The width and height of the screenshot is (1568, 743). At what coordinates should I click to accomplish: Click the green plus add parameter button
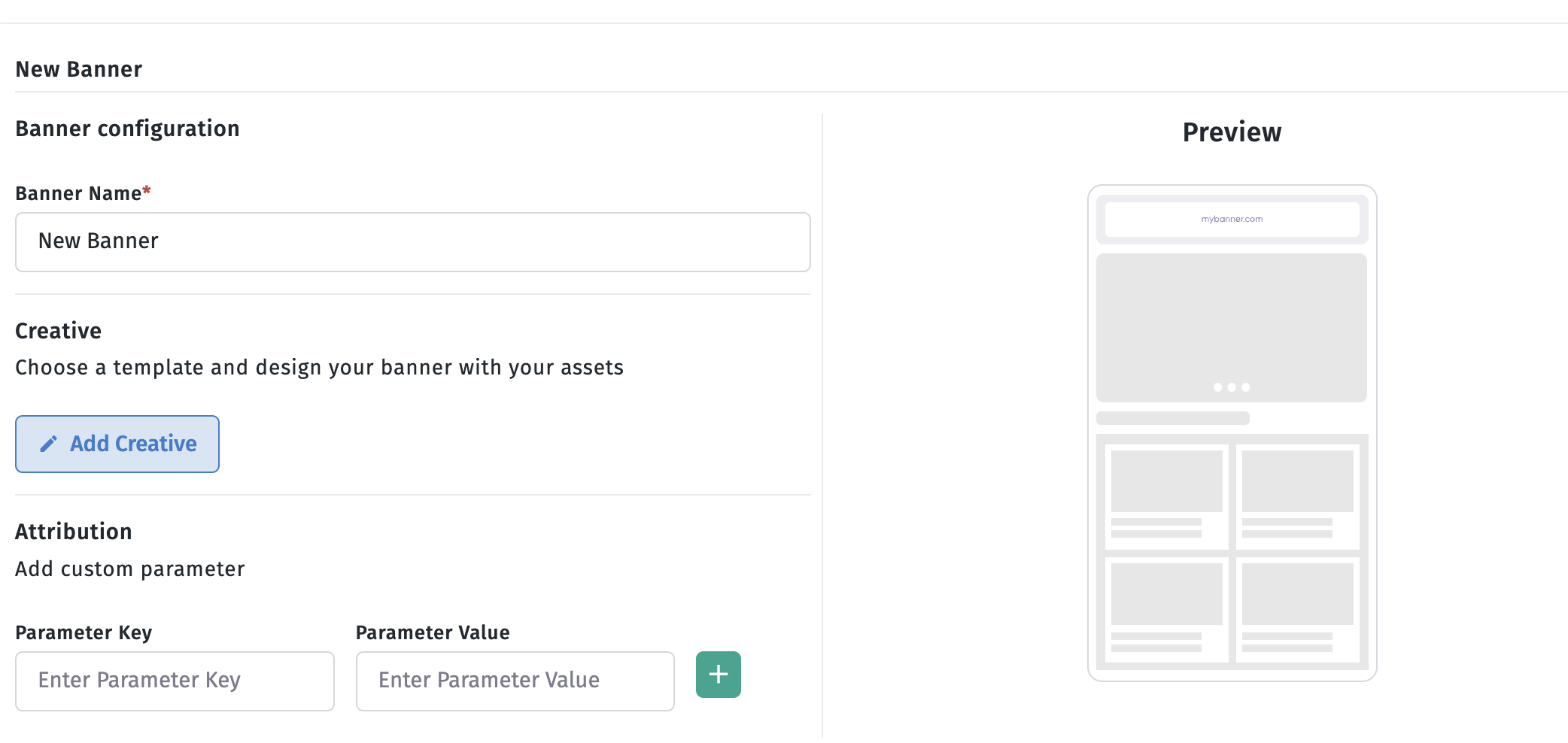718,674
